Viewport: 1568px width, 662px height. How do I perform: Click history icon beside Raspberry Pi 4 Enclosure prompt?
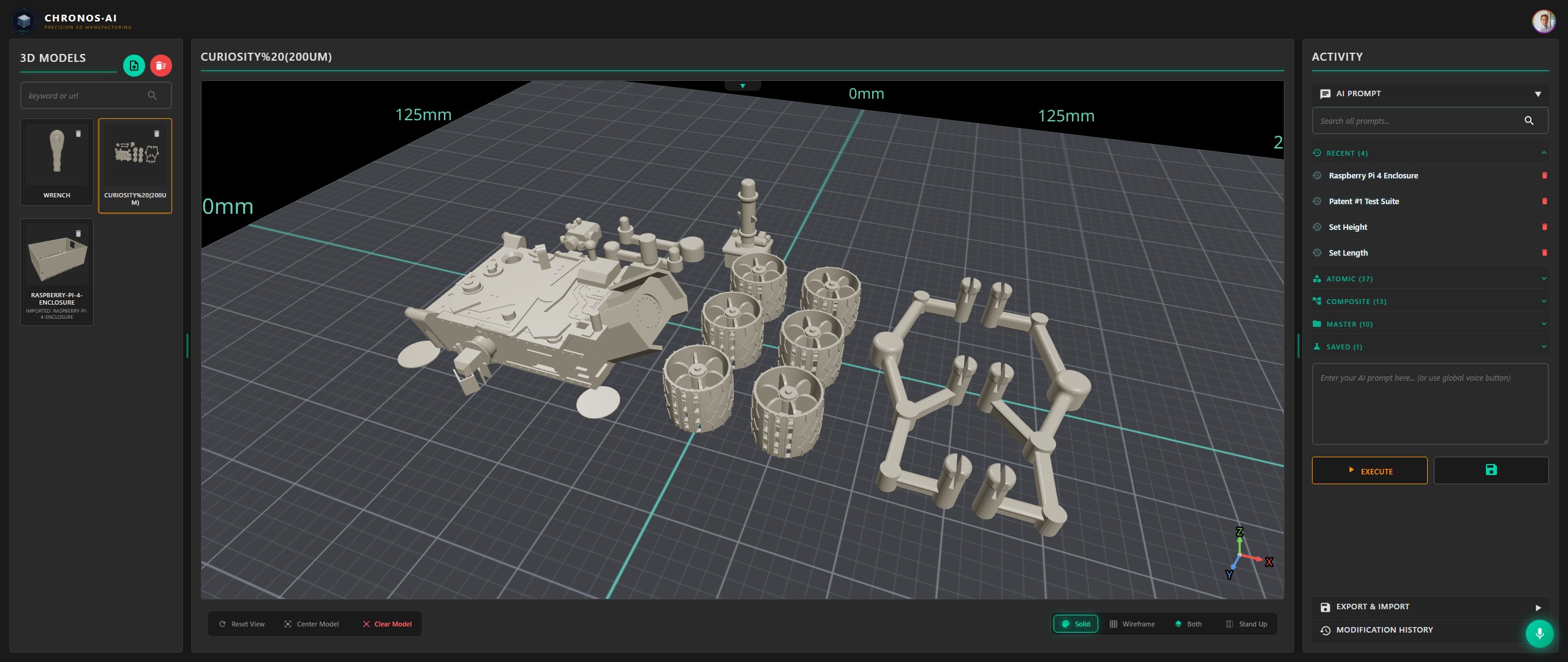click(1317, 176)
